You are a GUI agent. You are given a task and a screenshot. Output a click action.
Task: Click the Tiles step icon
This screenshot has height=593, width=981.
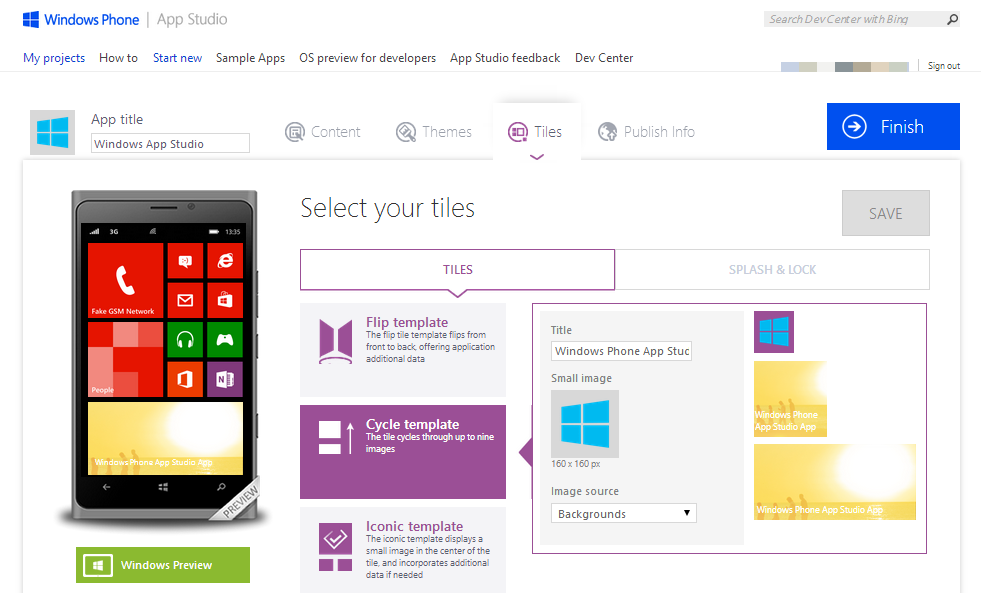(x=517, y=132)
